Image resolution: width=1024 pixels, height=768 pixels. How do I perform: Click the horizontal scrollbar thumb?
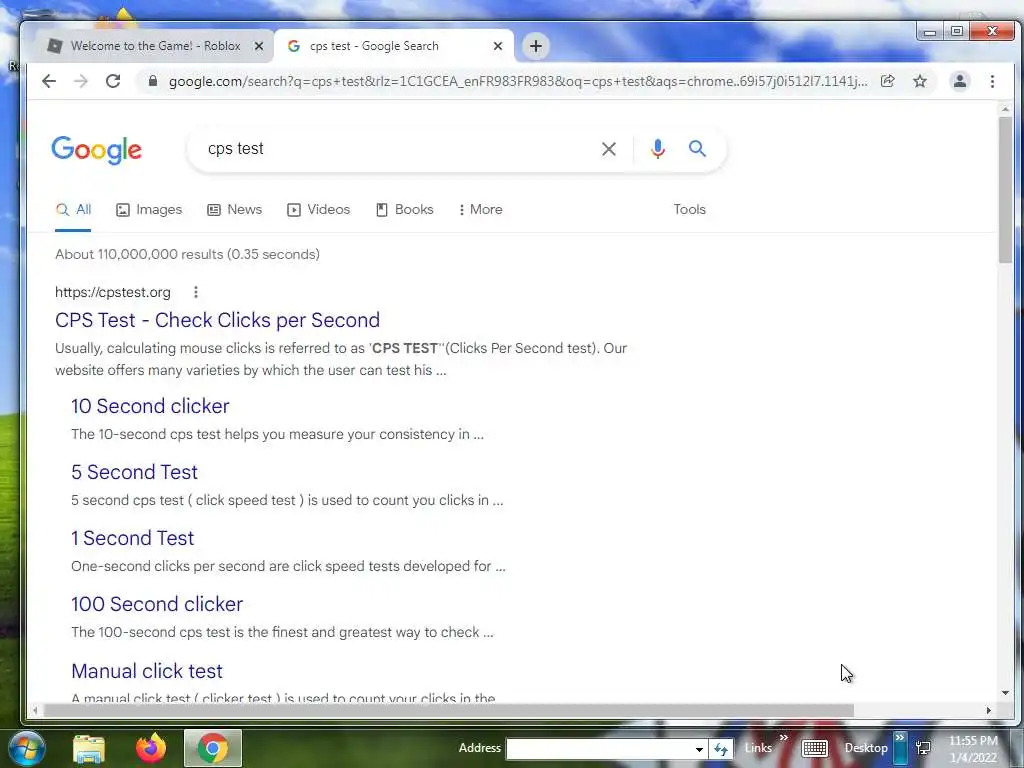[449, 710]
